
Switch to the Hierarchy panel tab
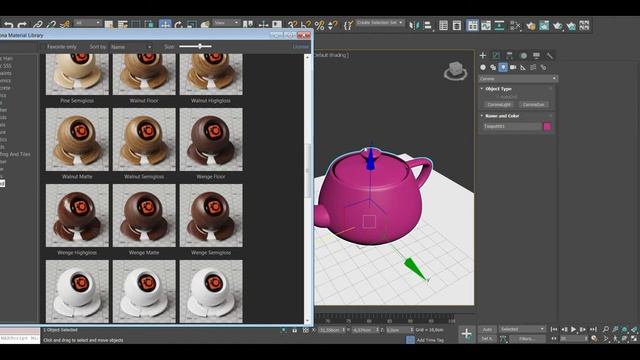point(509,55)
